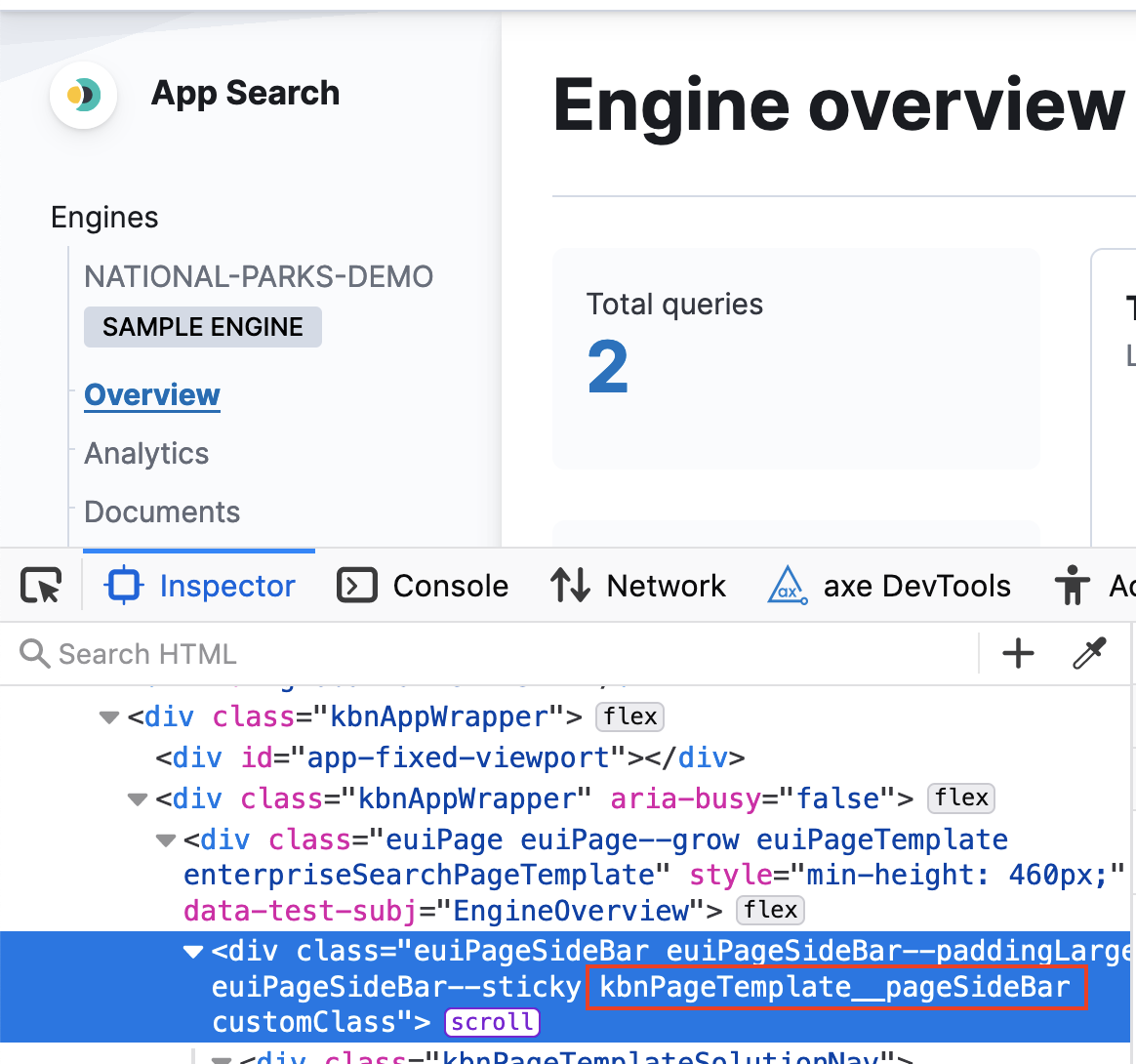This screenshot has width=1136, height=1064.
Task: Collapse the first kbnAppWrapper div node
Action: tap(108, 717)
